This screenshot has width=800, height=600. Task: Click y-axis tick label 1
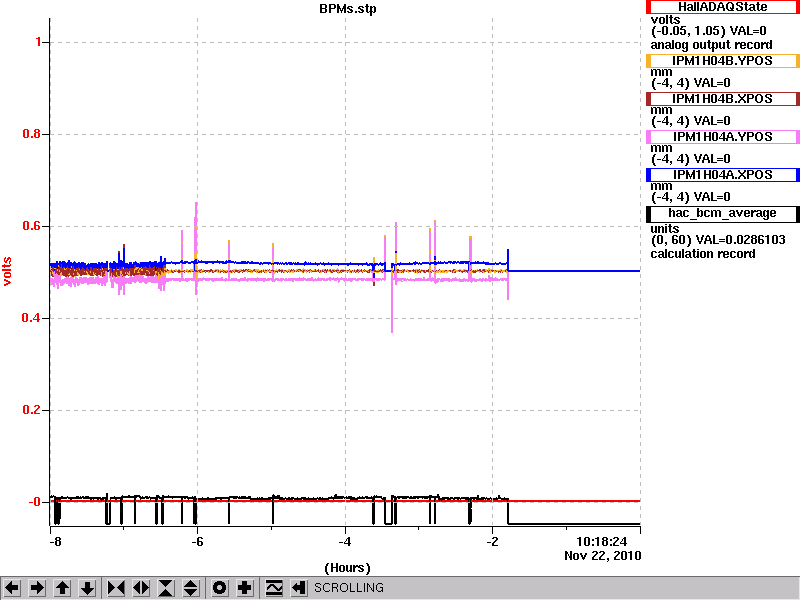click(x=38, y=42)
